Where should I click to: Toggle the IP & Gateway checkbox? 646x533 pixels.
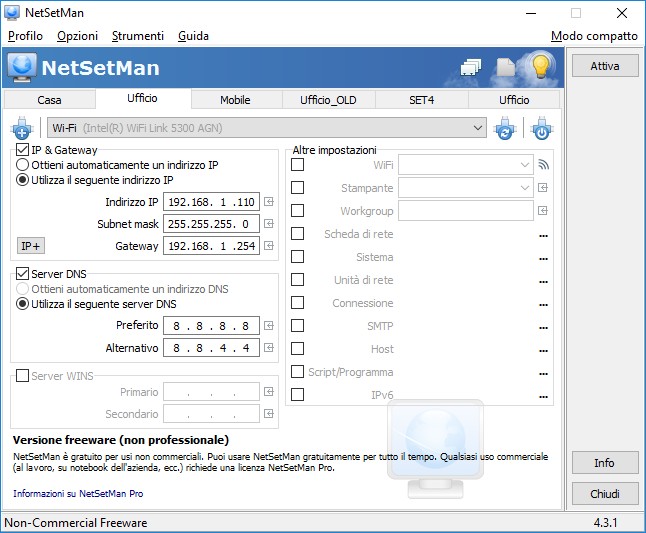click(22, 150)
